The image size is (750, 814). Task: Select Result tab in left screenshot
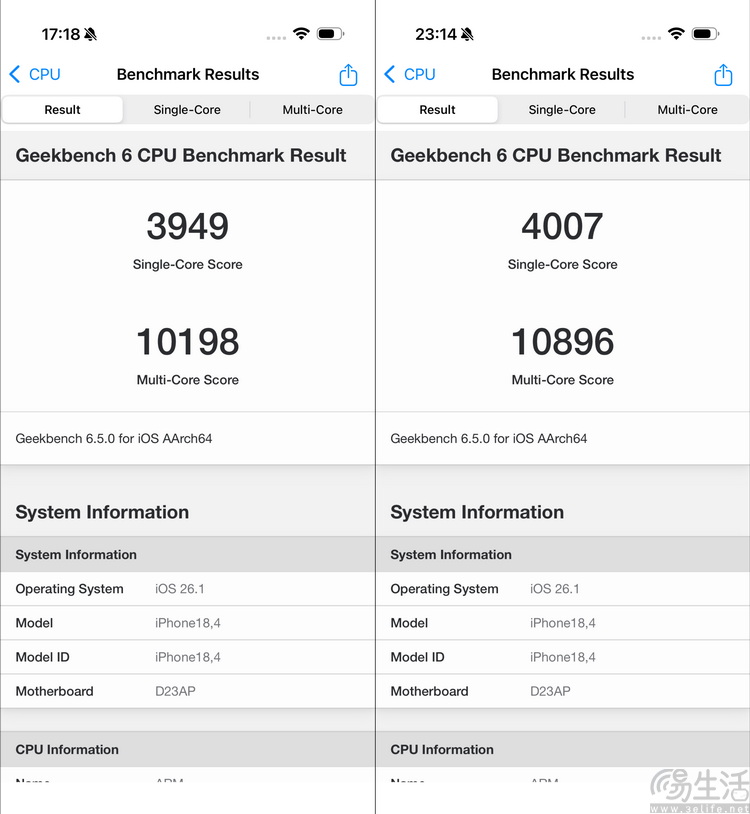point(62,110)
